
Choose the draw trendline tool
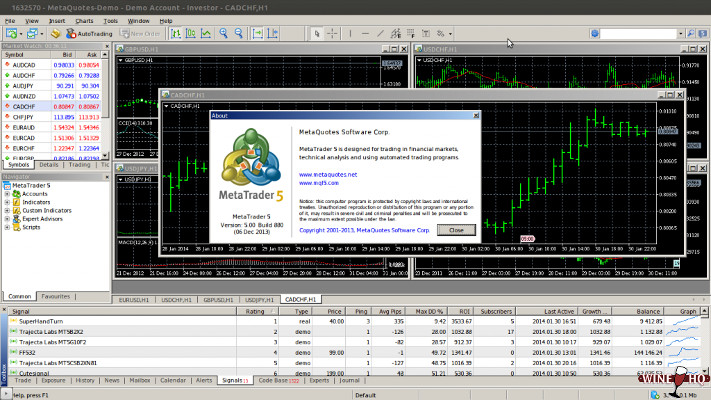381,33
